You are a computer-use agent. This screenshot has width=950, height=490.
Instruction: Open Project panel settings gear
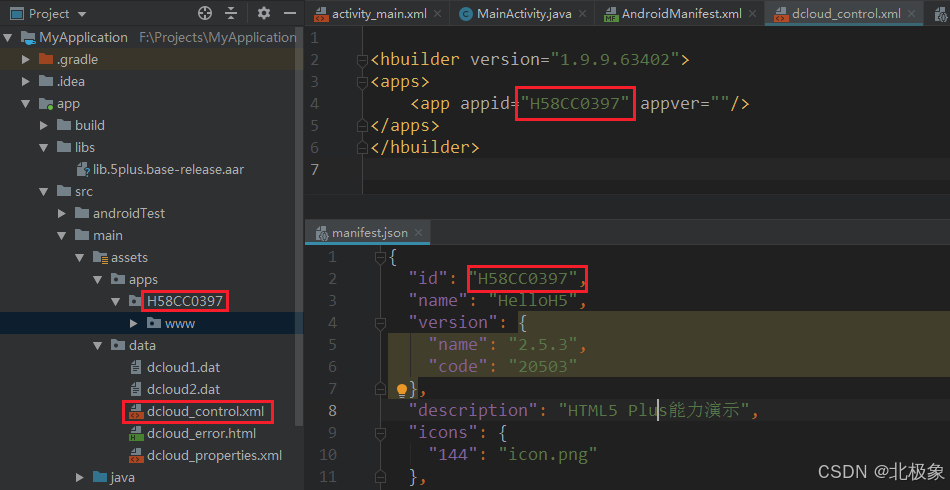pos(264,13)
